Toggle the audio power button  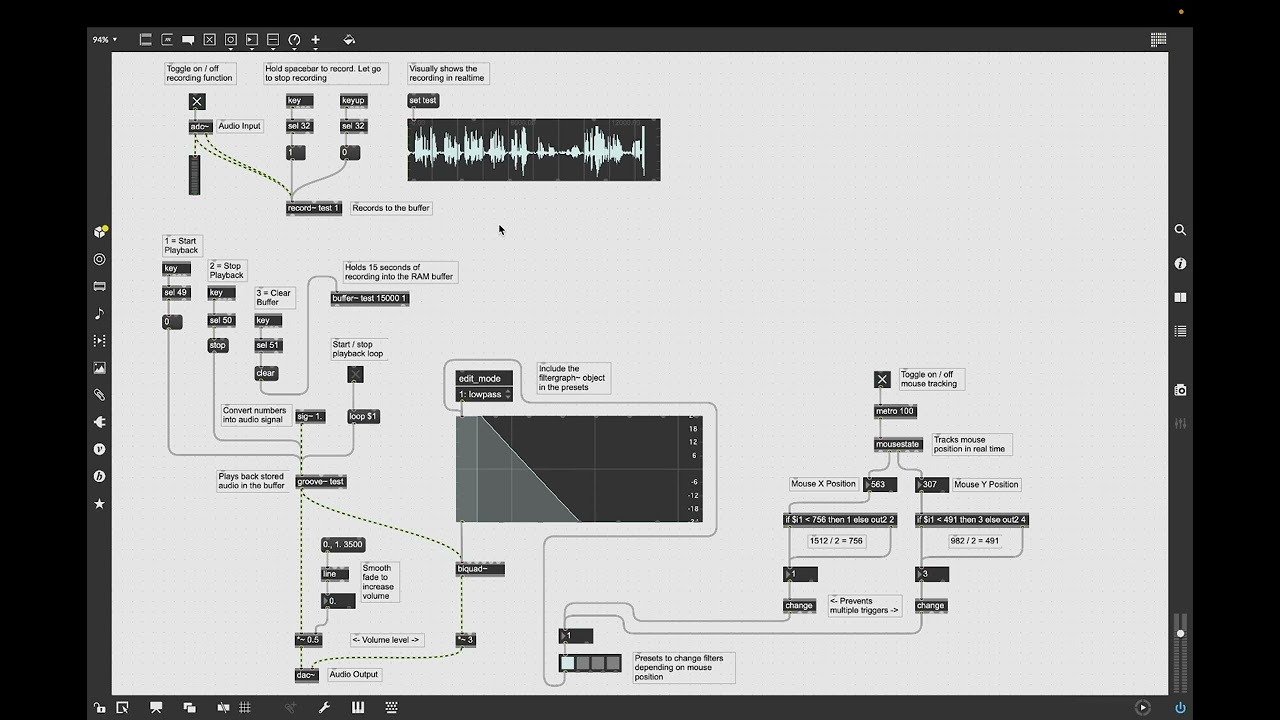(x=1180, y=707)
